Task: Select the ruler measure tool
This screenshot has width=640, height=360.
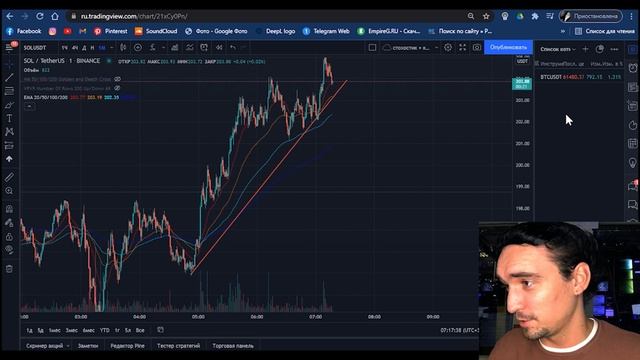Action: 9,177
